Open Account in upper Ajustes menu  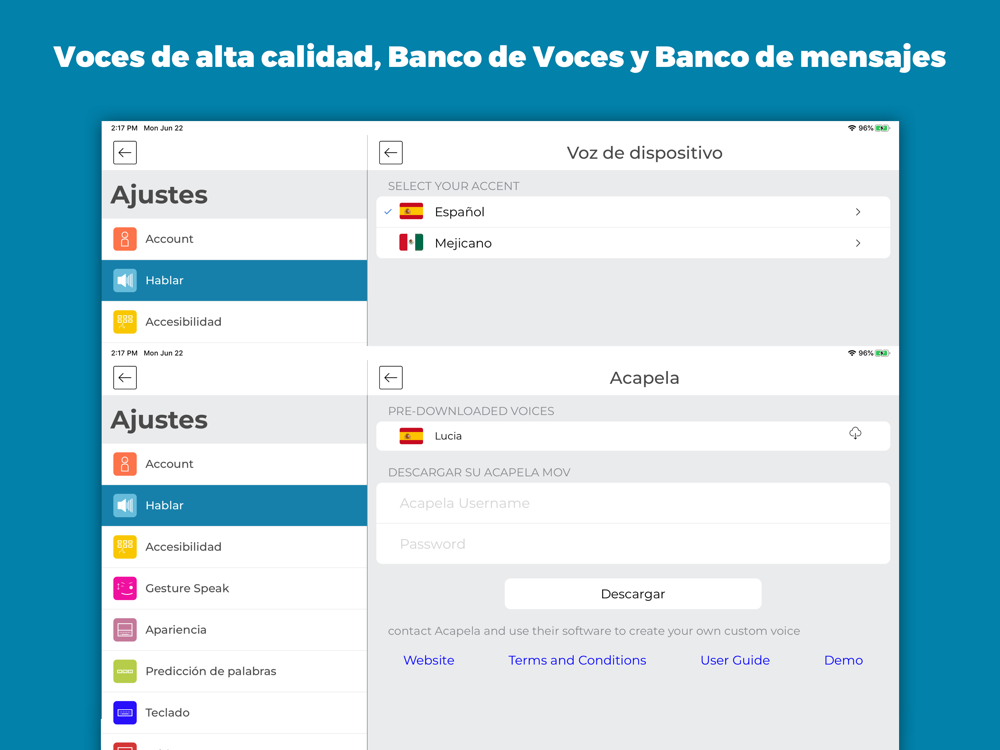pyautogui.click(x=234, y=239)
